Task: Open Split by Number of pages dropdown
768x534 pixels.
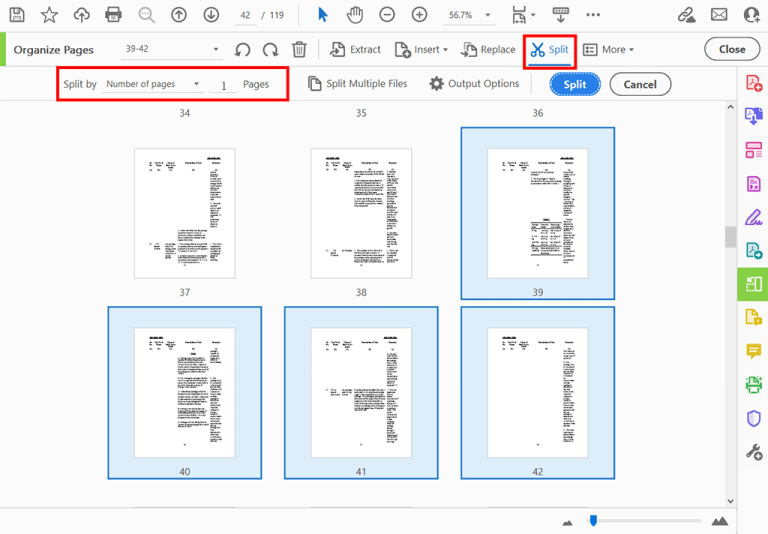Action: click(152, 84)
